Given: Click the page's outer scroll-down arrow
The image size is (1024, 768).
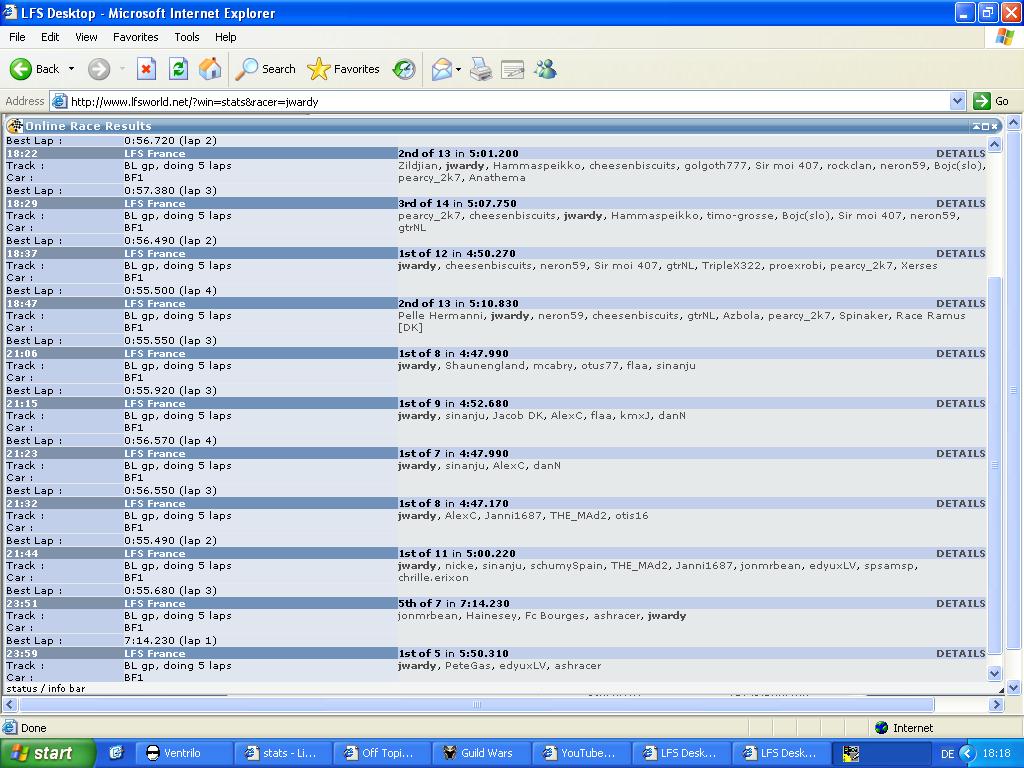Looking at the screenshot, I should tap(1014, 687).
